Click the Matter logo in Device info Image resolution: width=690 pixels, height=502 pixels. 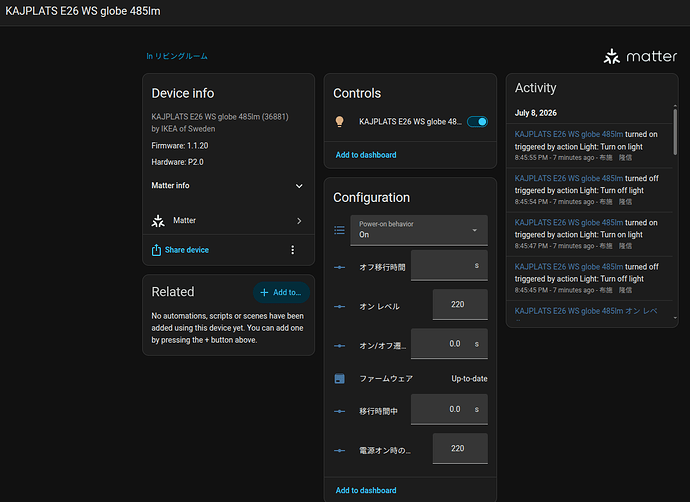tap(158, 221)
